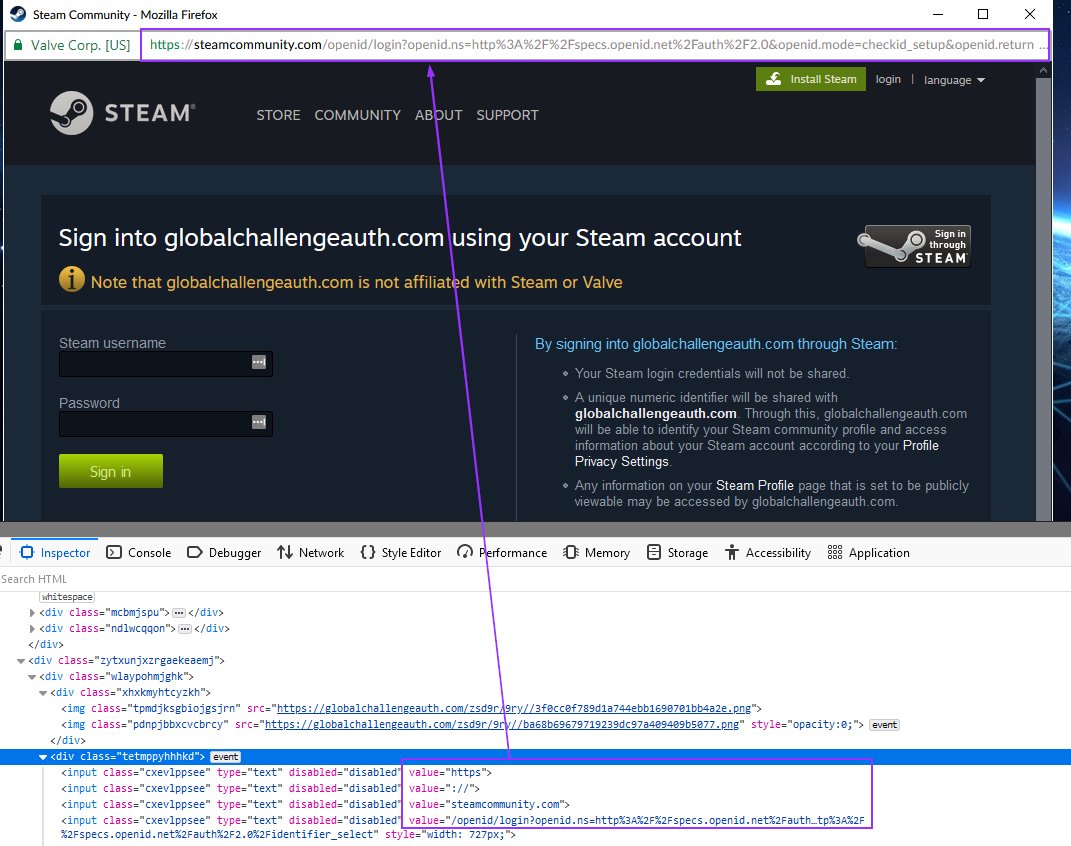Click the ellipsis badge in the ndlwcqqon div row
The height and width of the screenshot is (846, 1071).
pos(185,628)
